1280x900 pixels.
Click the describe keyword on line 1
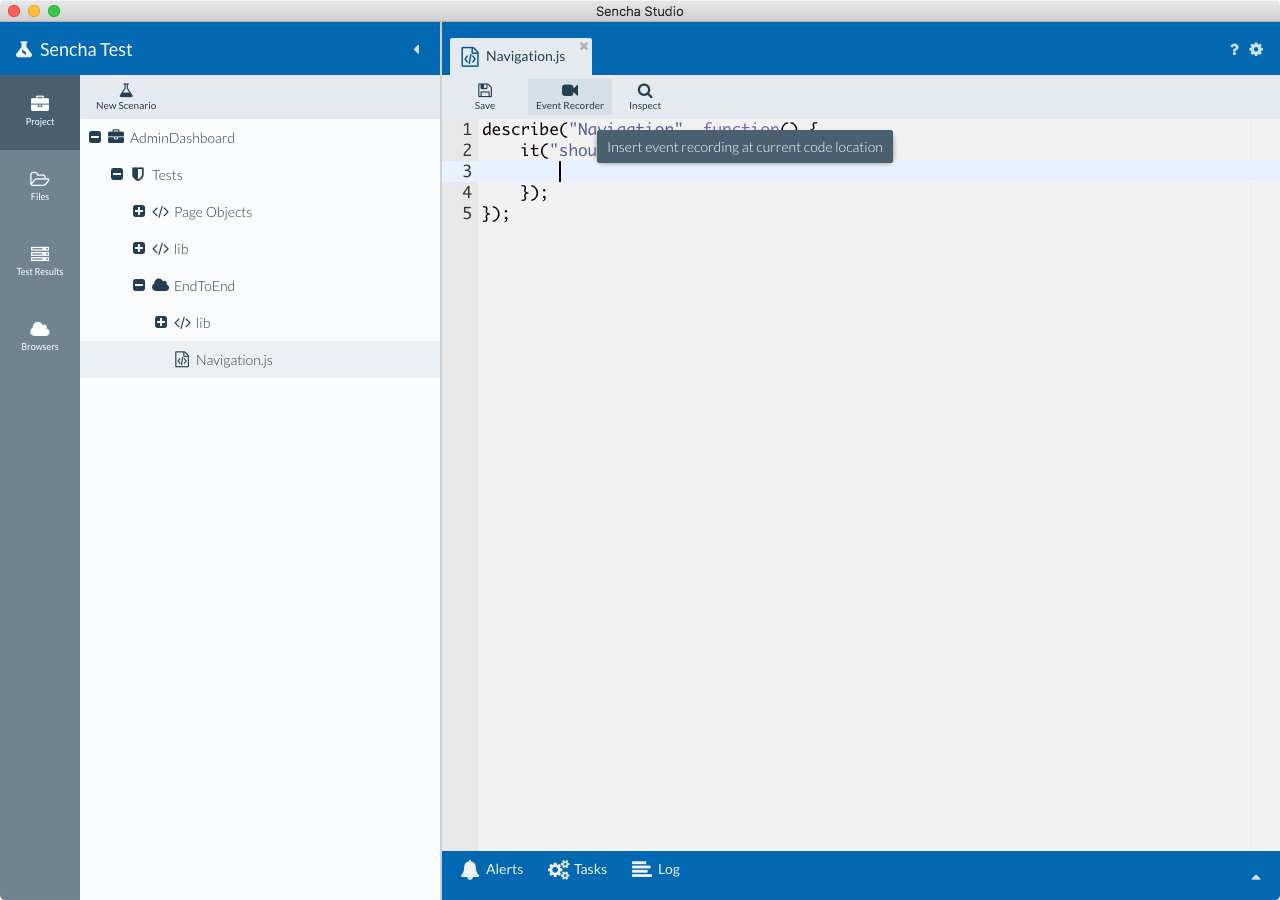(x=520, y=129)
